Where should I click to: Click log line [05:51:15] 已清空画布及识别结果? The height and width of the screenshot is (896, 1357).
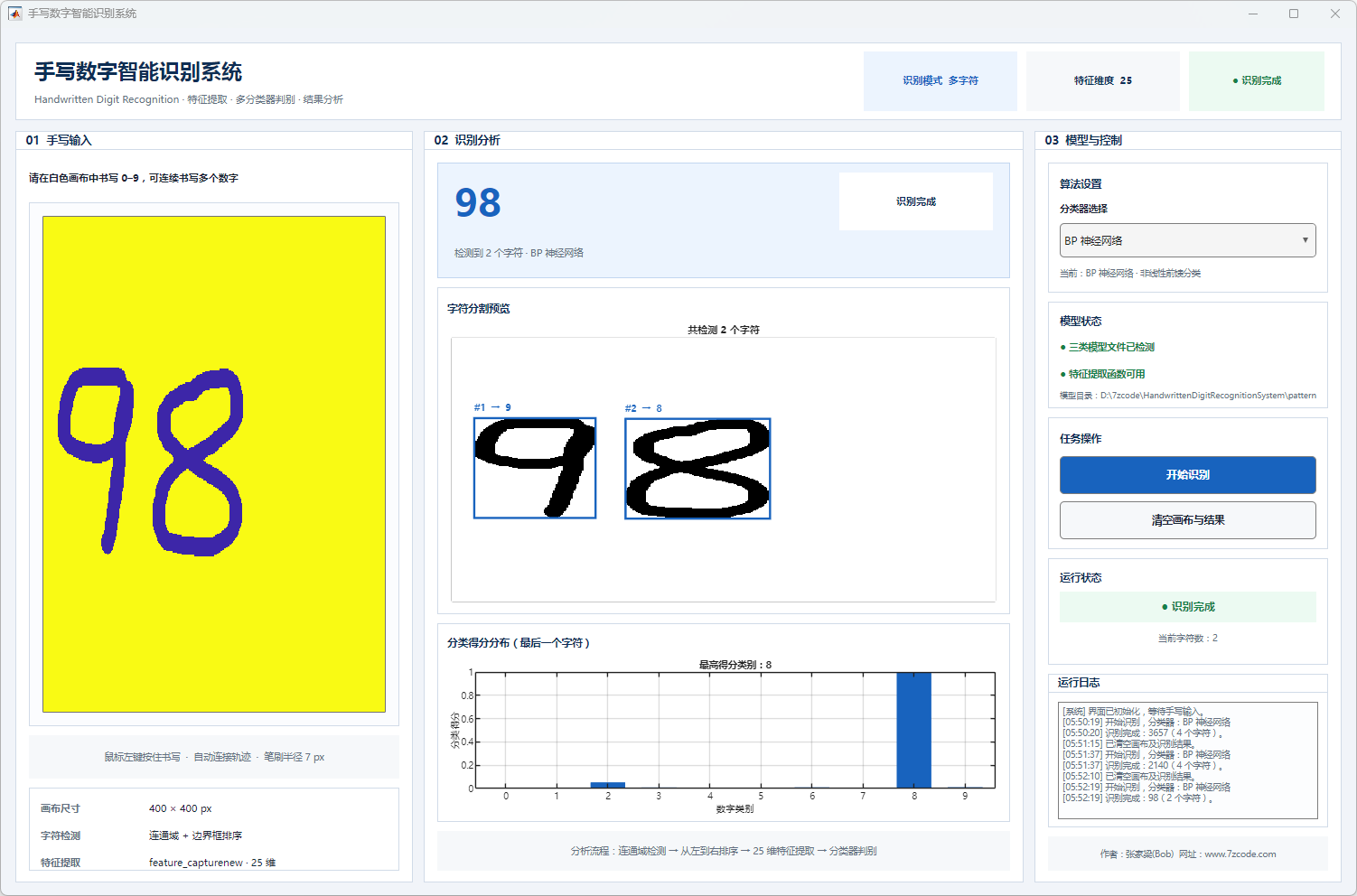(x=1129, y=744)
